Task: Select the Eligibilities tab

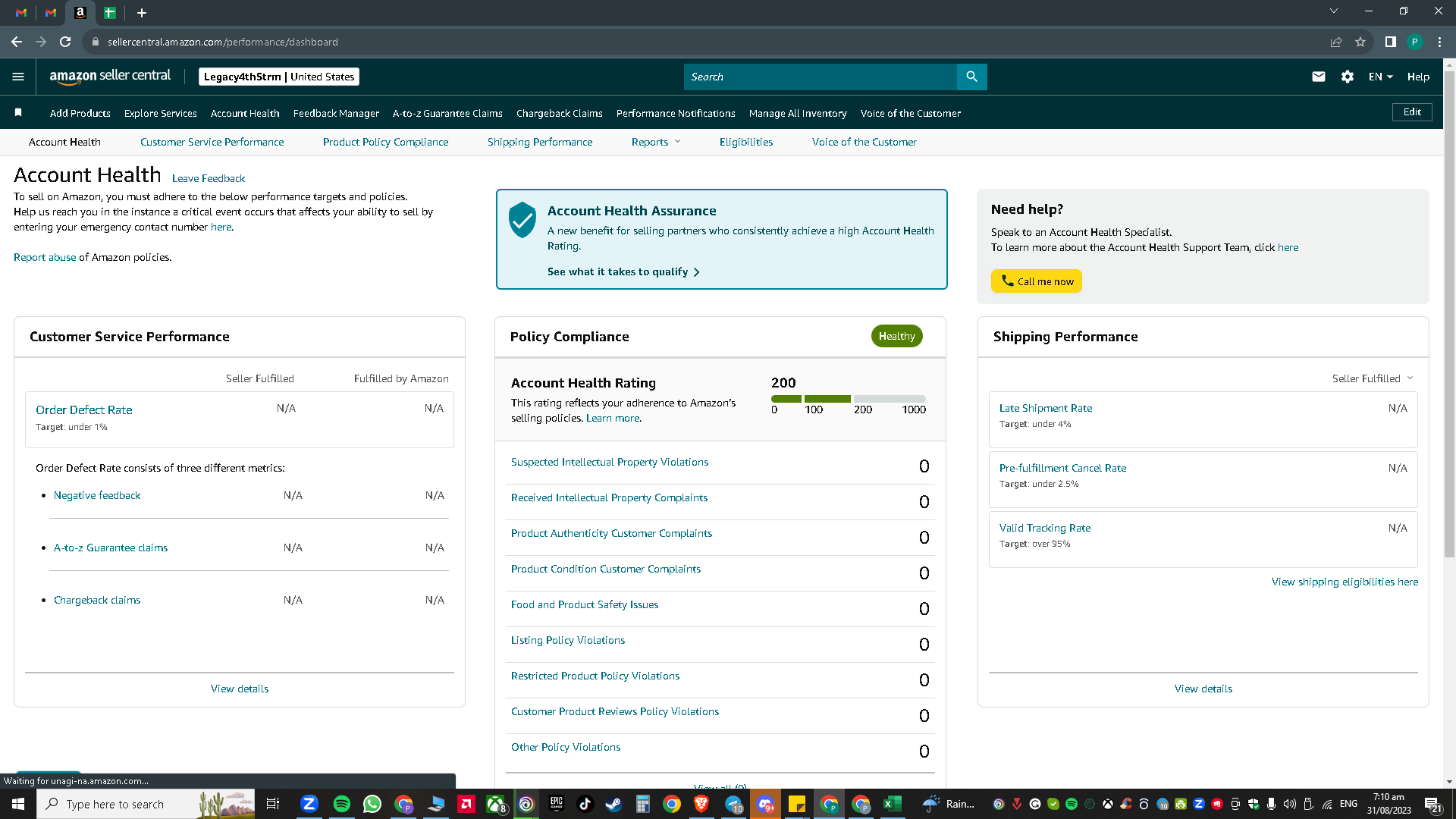Action: tap(746, 142)
